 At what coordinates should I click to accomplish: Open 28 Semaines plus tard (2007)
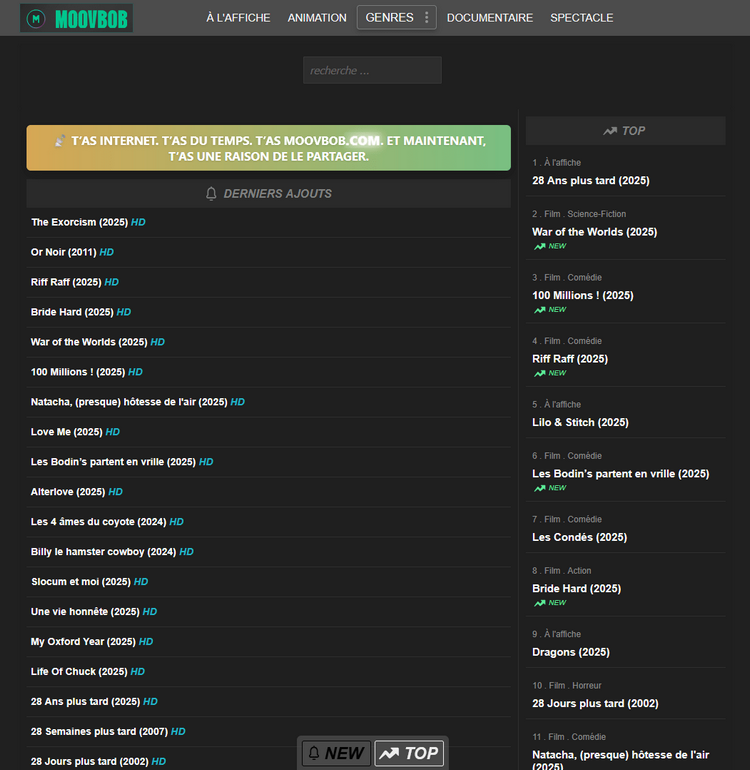pos(99,731)
